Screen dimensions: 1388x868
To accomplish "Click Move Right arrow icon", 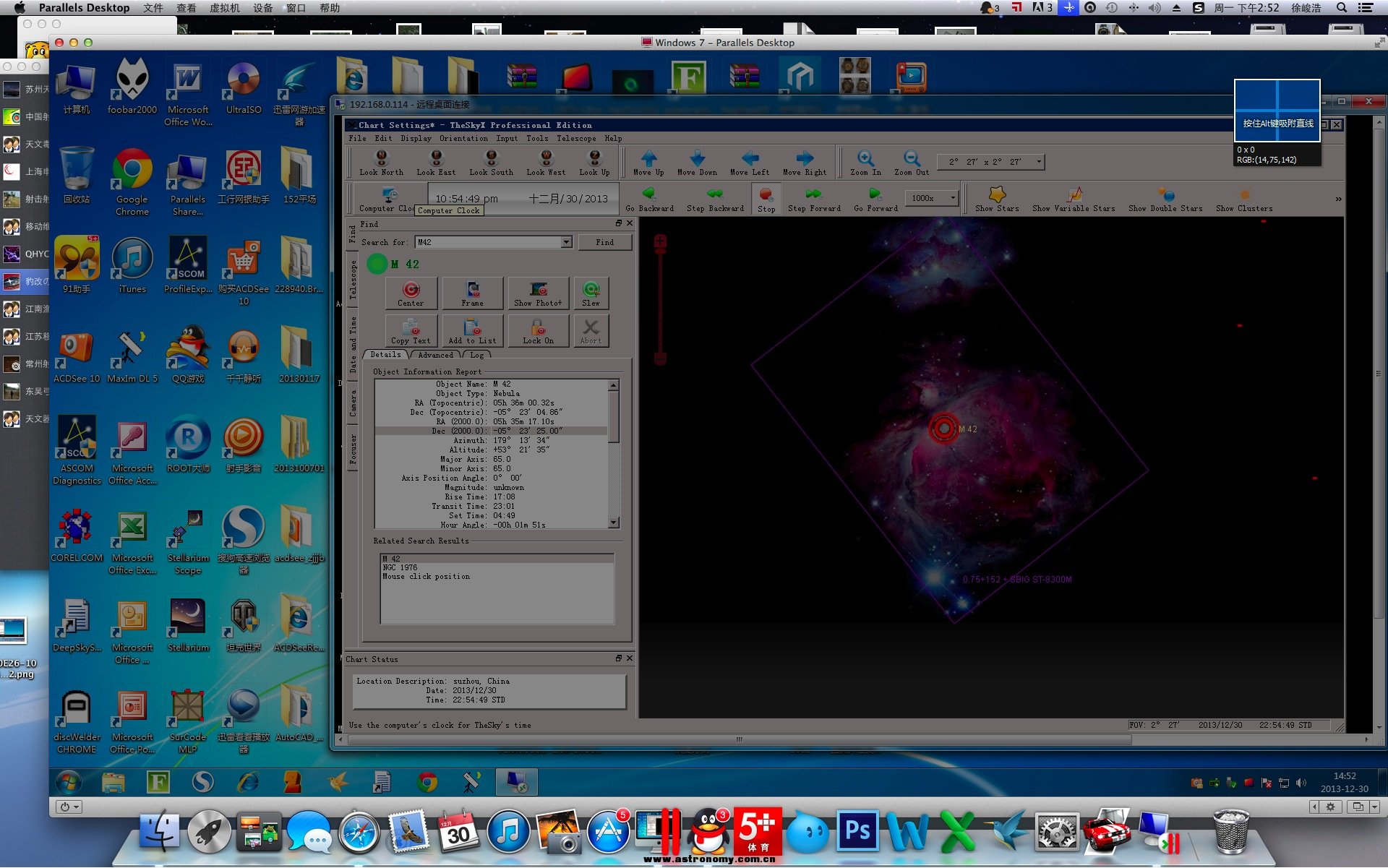I will pos(805,163).
